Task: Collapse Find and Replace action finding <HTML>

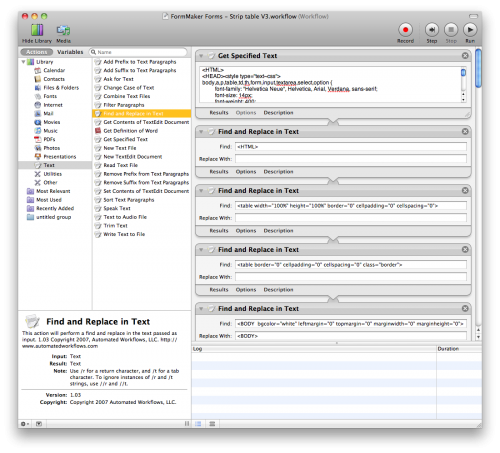Action: tap(201, 132)
